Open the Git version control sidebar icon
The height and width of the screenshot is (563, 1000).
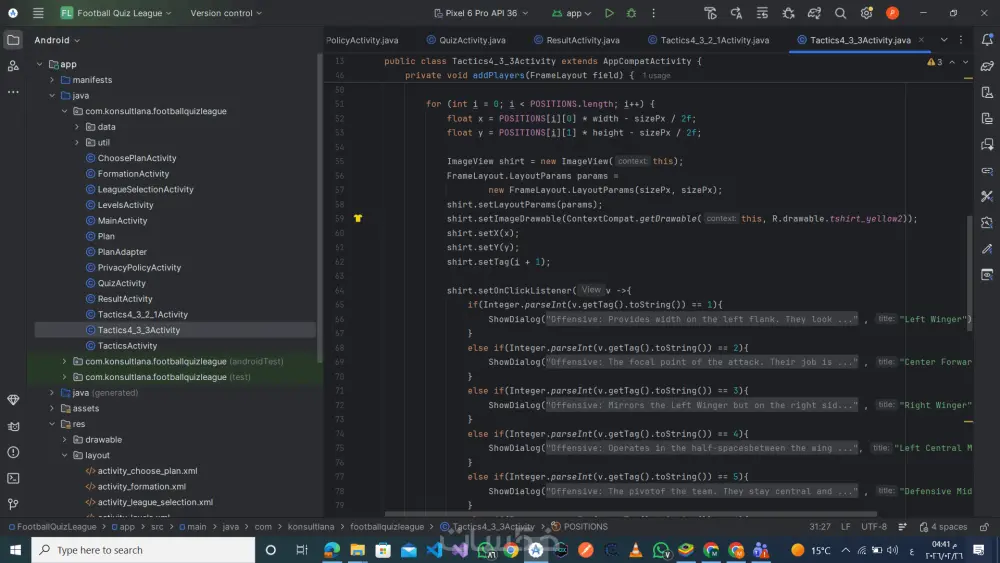[x=13, y=504]
